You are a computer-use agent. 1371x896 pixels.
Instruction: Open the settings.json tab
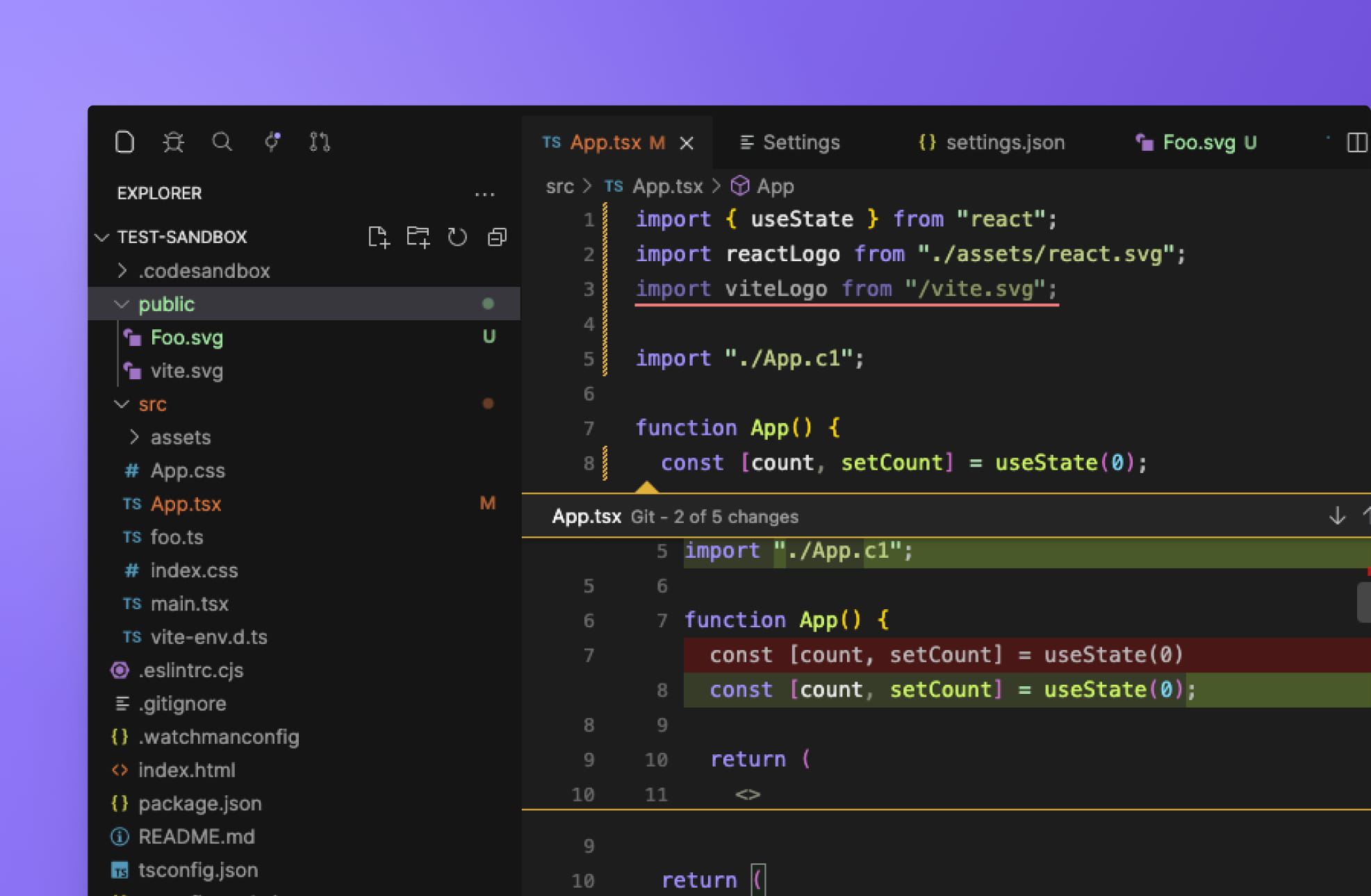click(x=1005, y=142)
